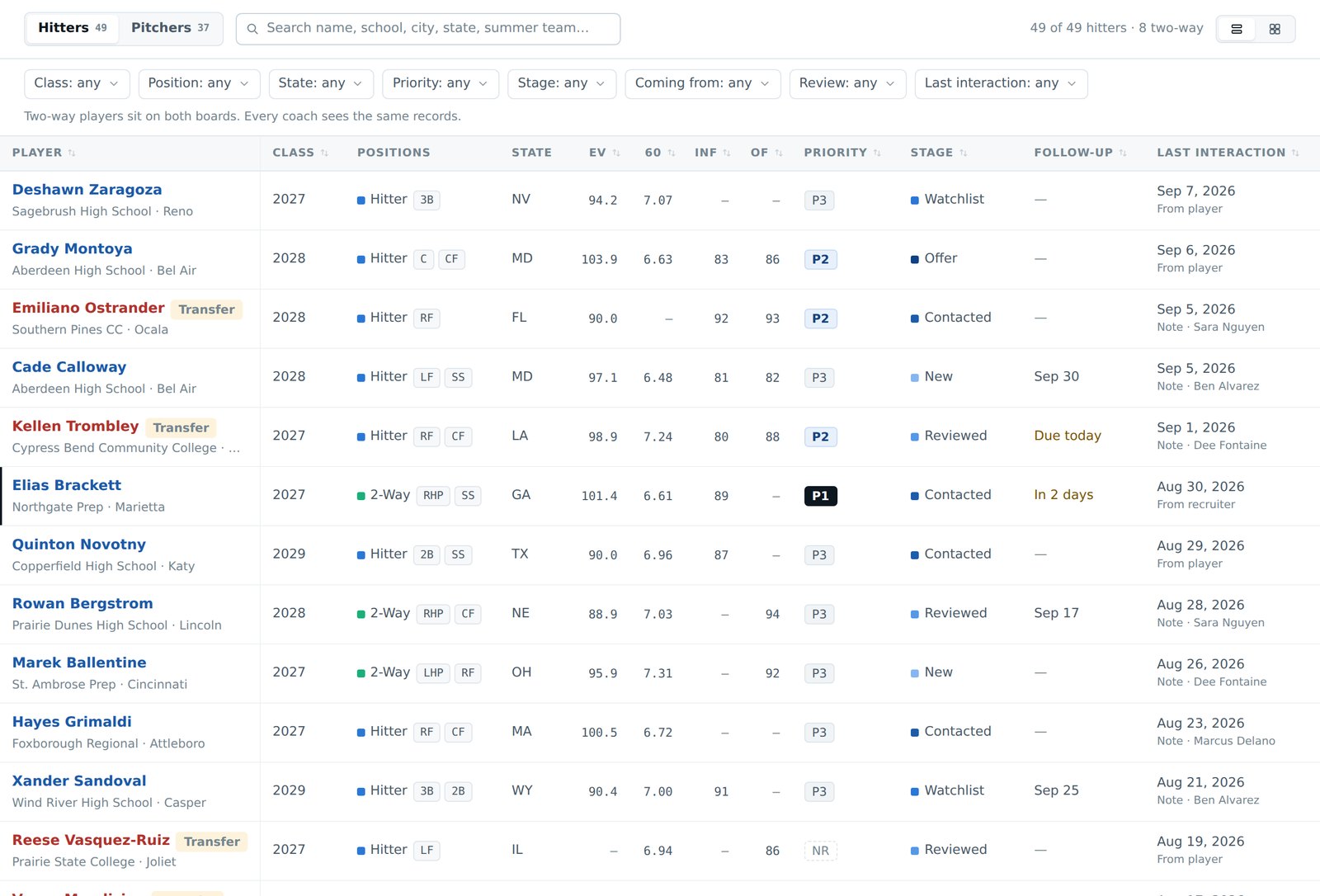The image size is (1320, 896).
Task: Open the Coming from: any filter
Action: click(x=703, y=83)
